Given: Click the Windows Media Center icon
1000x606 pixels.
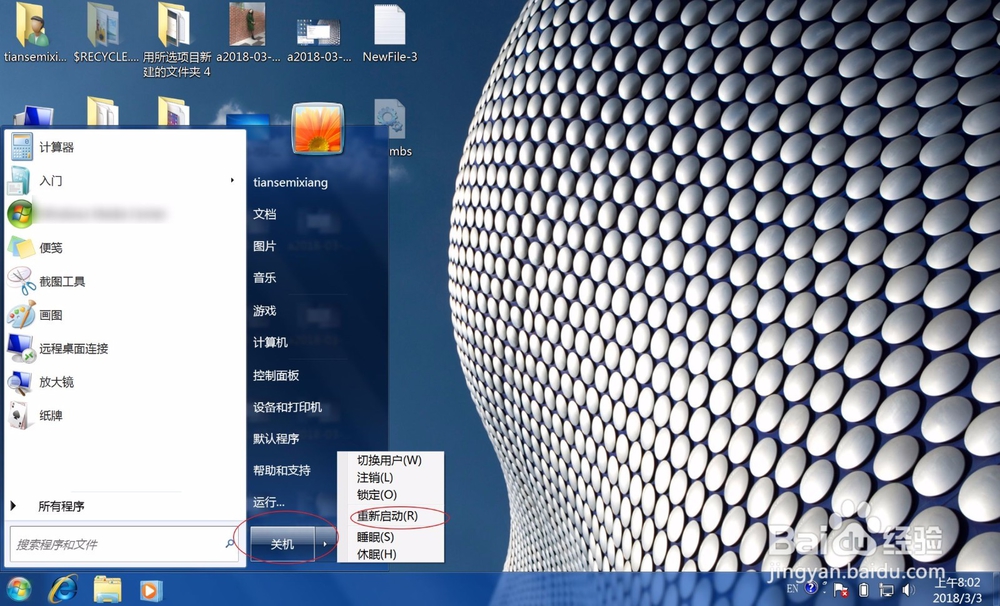Looking at the screenshot, I should [20, 214].
